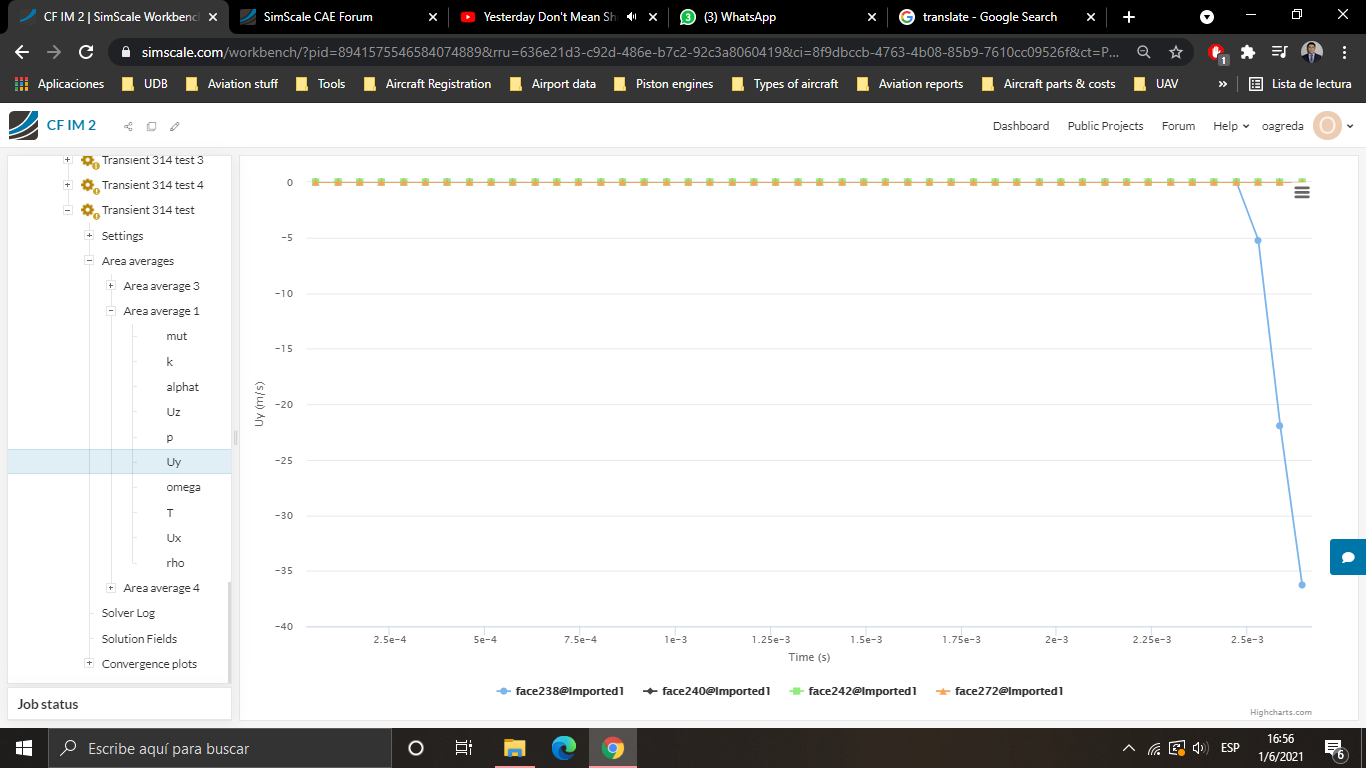This screenshot has height=768, width=1366.
Task: Toggle face240@Imported1 series in the legend
Action: tap(706, 691)
